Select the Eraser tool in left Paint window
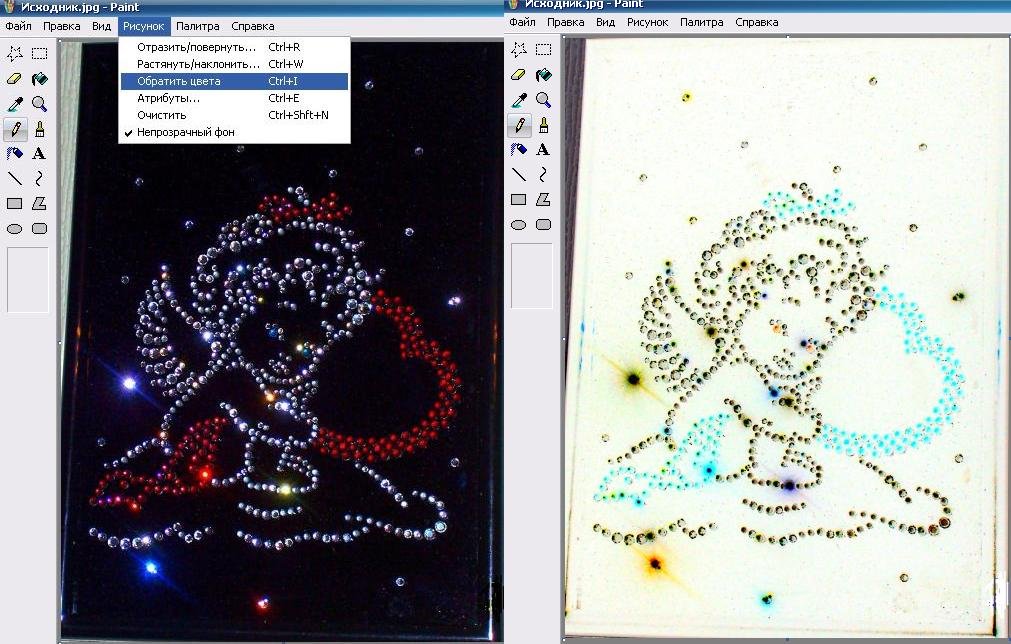Screen dimensions: 1011x644 tap(15, 78)
